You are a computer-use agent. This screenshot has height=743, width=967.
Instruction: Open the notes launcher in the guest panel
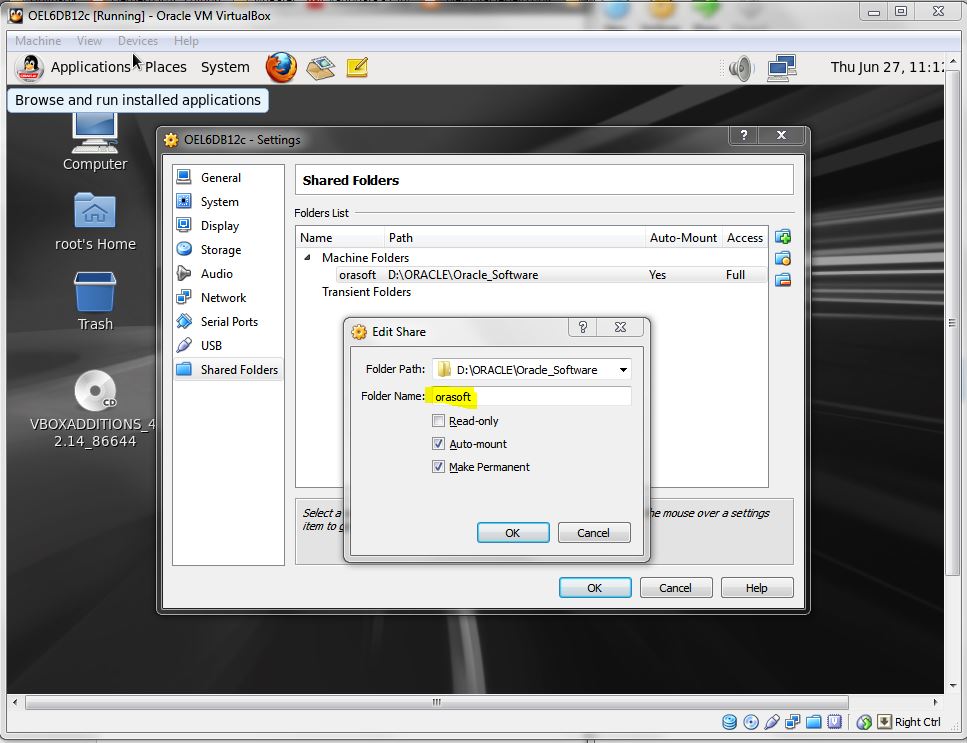tap(357, 67)
